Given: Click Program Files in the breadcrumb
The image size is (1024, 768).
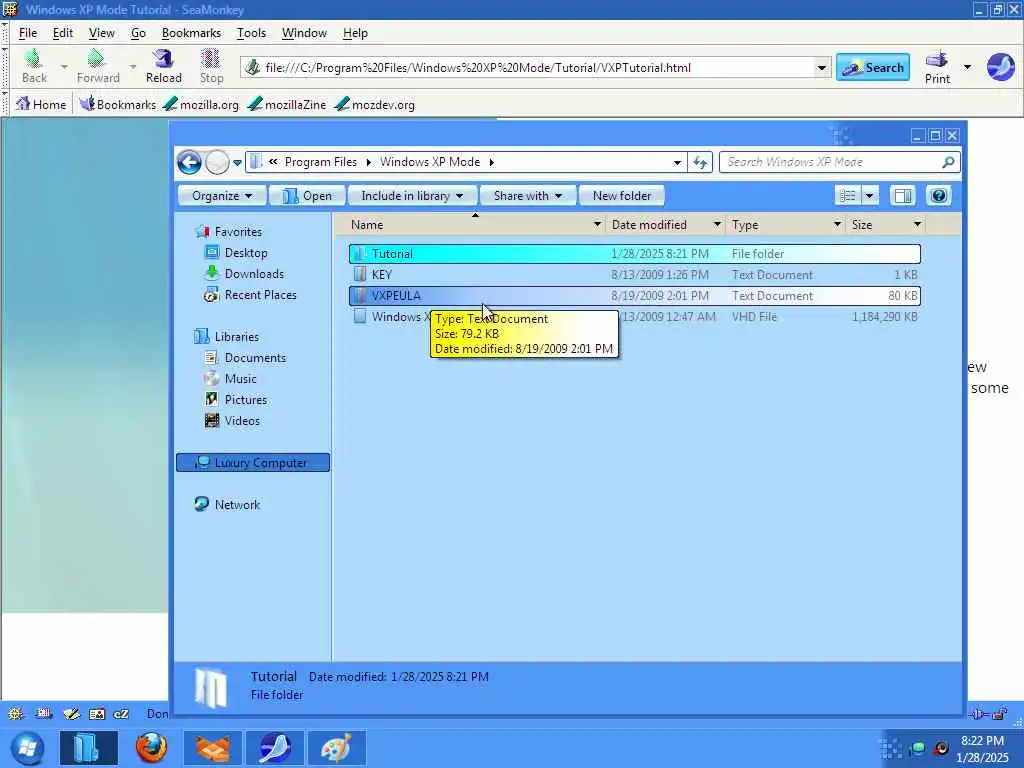Looking at the screenshot, I should pyautogui.click(x=321, y=162).
